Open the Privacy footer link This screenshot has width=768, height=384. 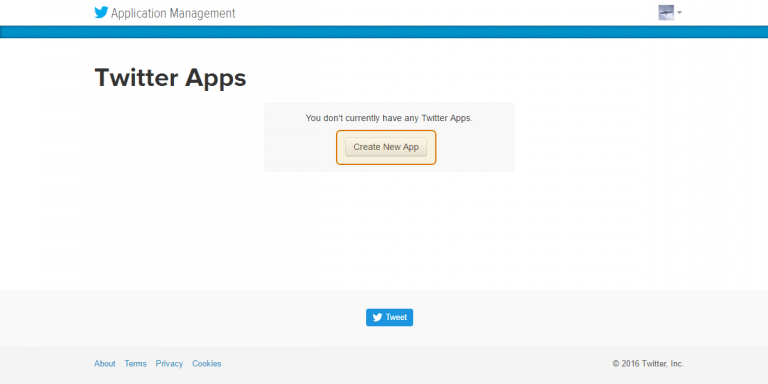point(169,363)
